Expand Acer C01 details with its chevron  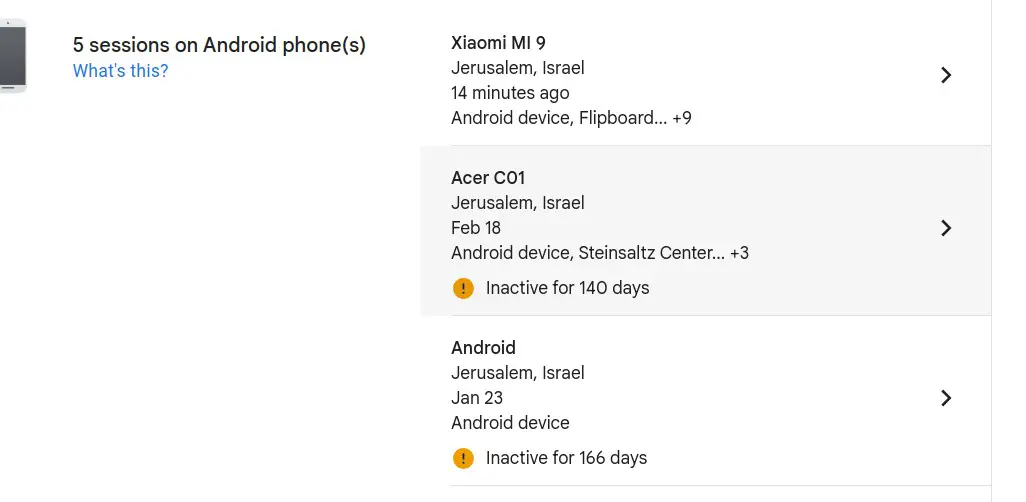coord(946,228)
